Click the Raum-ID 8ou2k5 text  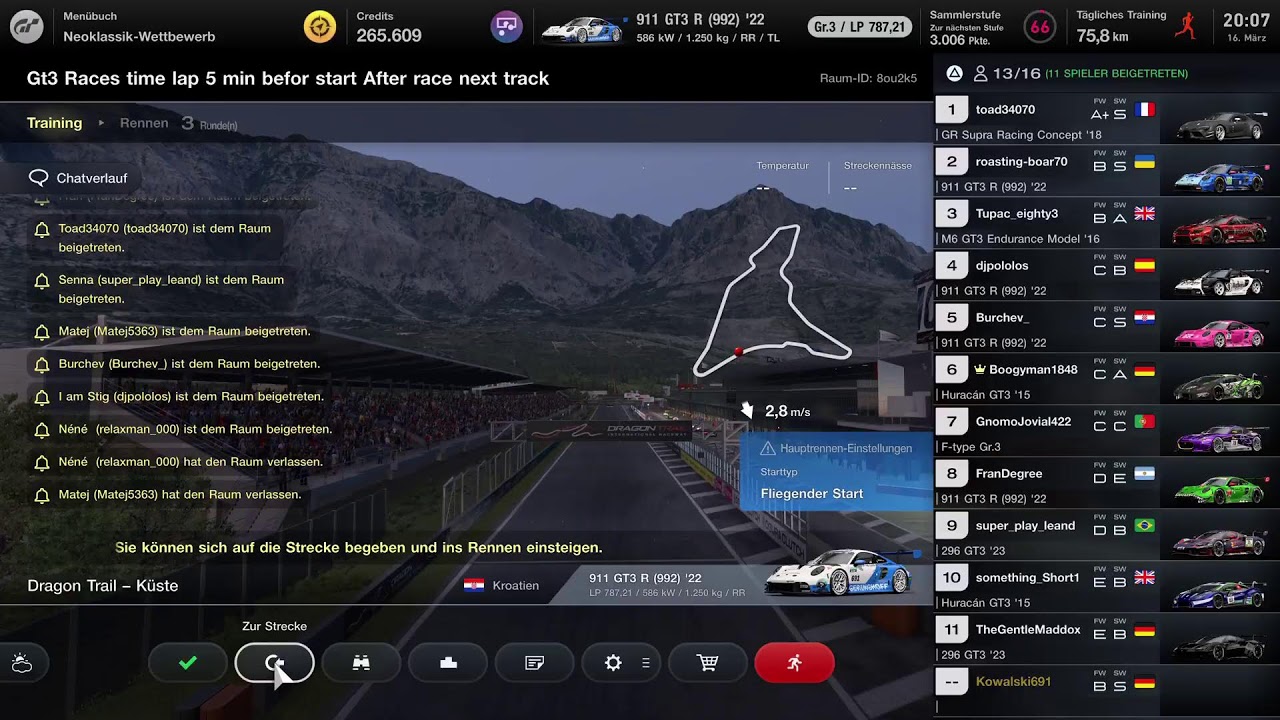(x=868, y=78)
